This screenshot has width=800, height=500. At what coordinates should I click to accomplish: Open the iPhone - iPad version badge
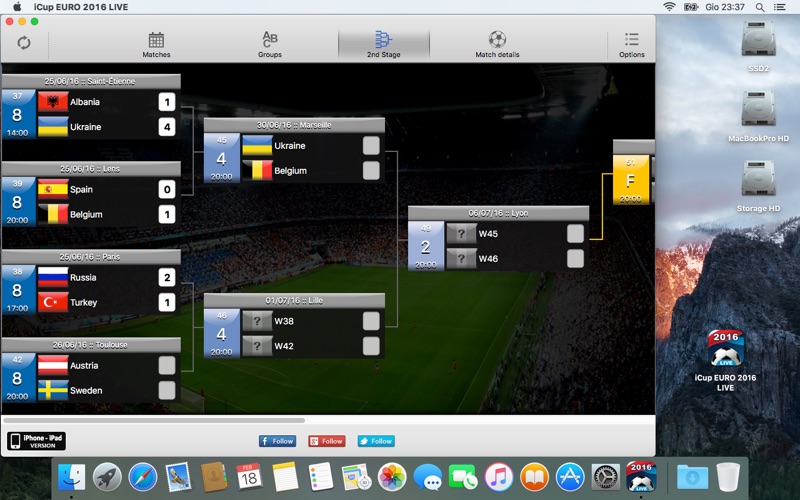point(36,441)
